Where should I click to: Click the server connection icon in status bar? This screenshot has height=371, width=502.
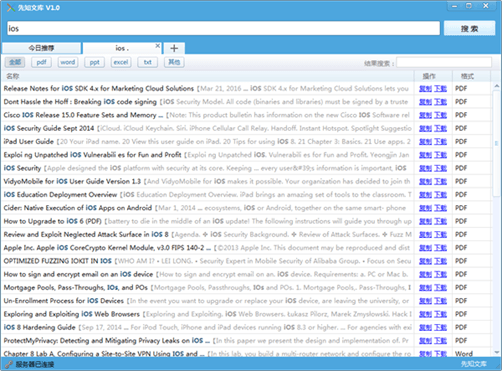(9, 364)
